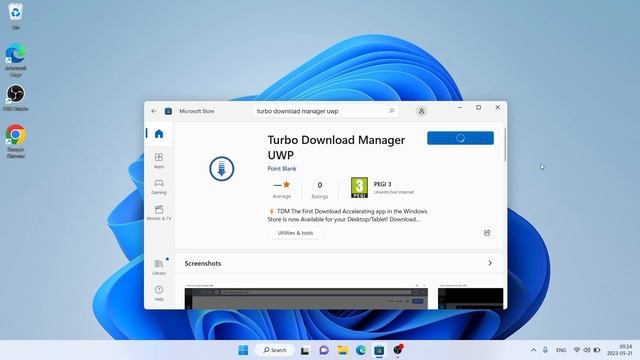Viewport: 640px width, 360px height.
Task: Click the PEGI 3 rating badge
Action: click(359, 187)
